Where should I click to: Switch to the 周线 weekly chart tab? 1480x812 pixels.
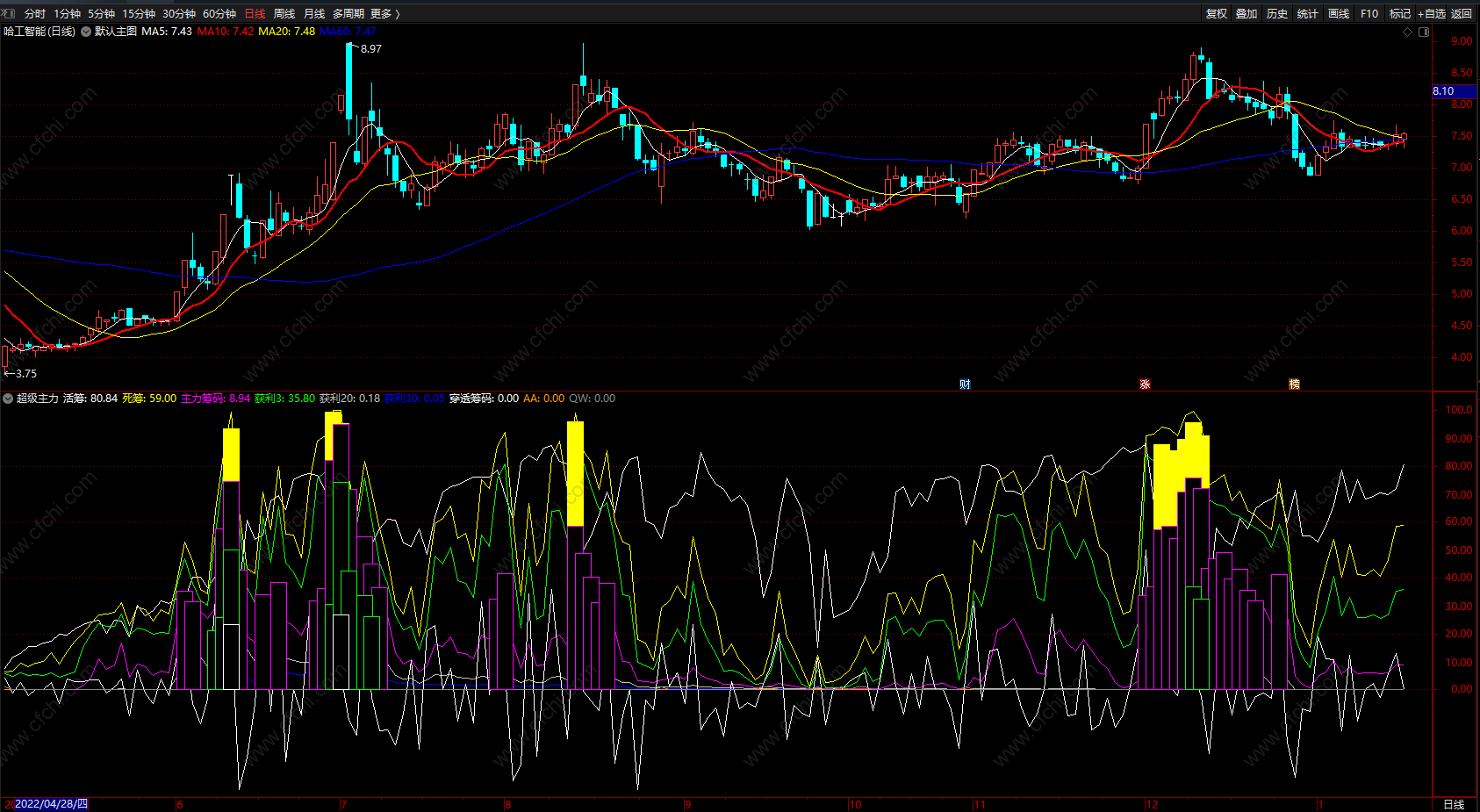[x=284, y=13]
